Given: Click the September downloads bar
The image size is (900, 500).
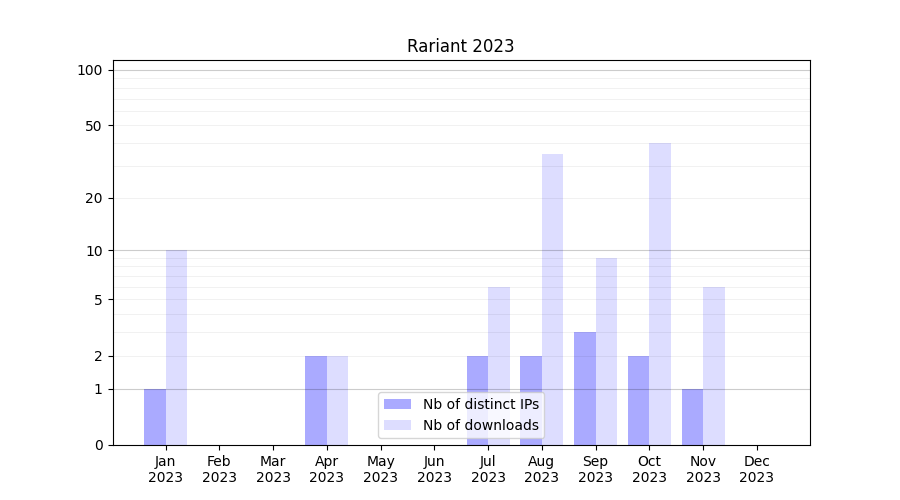Looking at the screenshot, I should pyautogui.click(x=606, y=350).
